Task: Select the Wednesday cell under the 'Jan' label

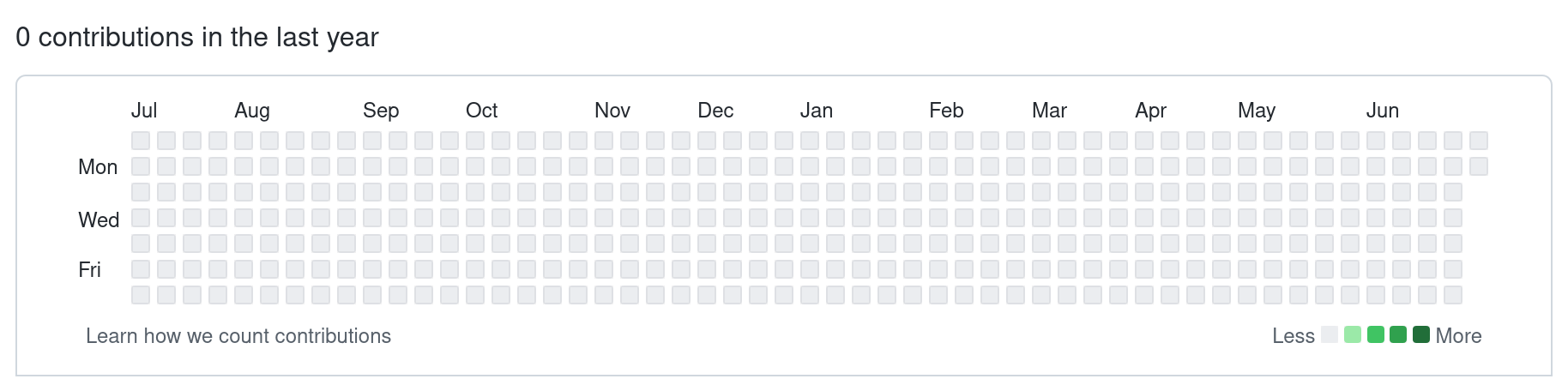Action: pos(810,218)
